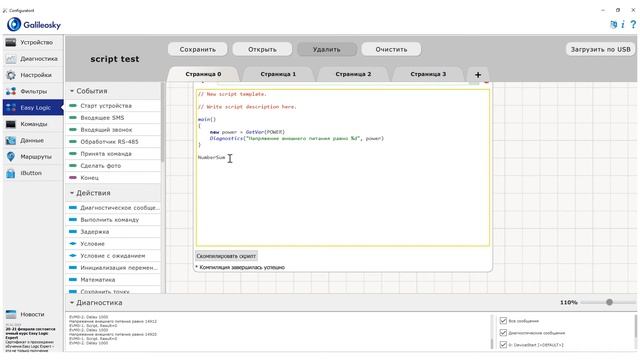Click the Скомпилировать скрипт button

pyautogui.click(x=226, y=256)
